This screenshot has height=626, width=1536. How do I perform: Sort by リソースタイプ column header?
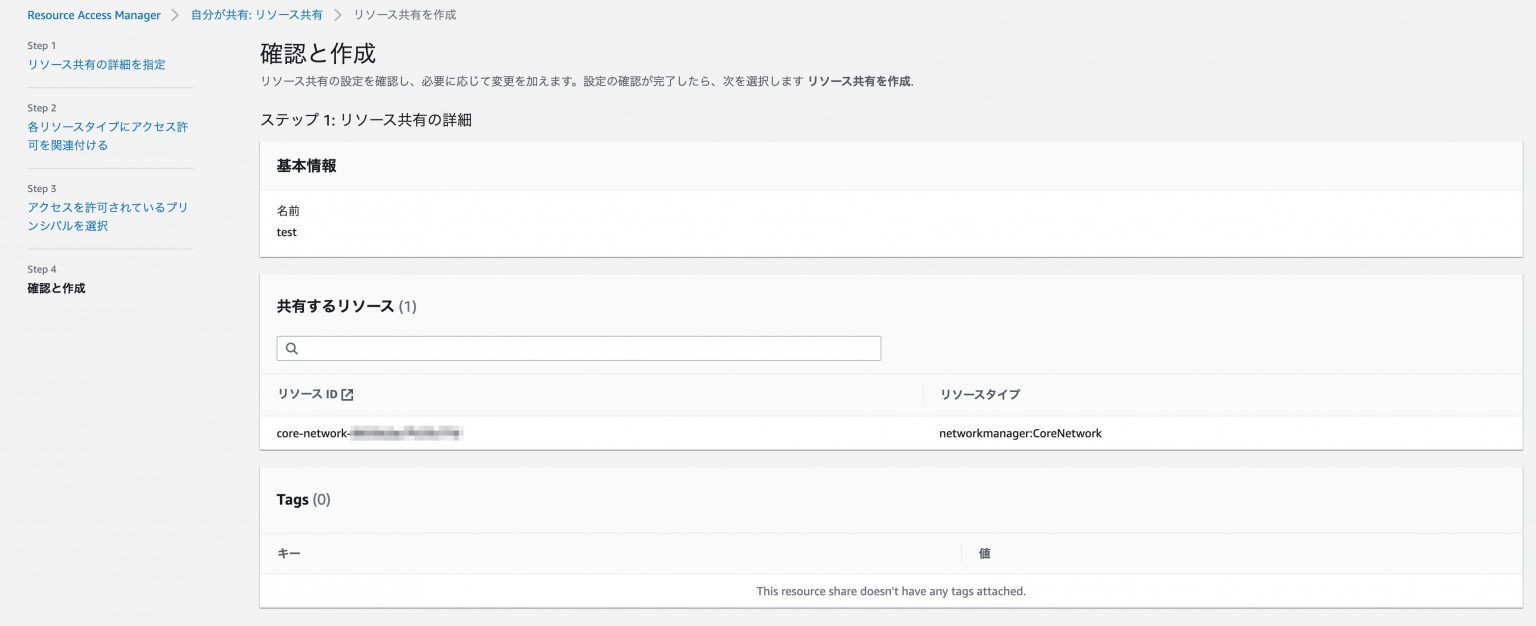pyautogui.click(x=980, y=395)
